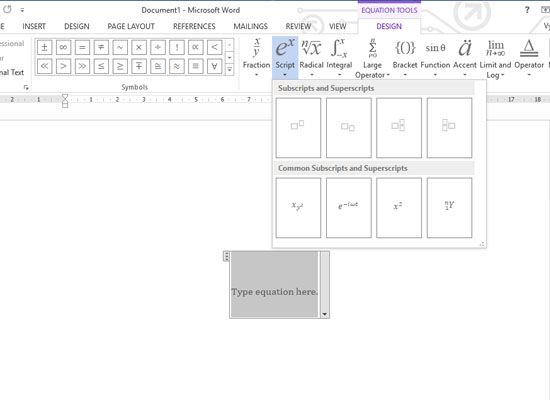Image resolution: width=550 pixels, height=400 pixels.
Task: Switch to the INSERT tab
Action: [x=34, y=26]
